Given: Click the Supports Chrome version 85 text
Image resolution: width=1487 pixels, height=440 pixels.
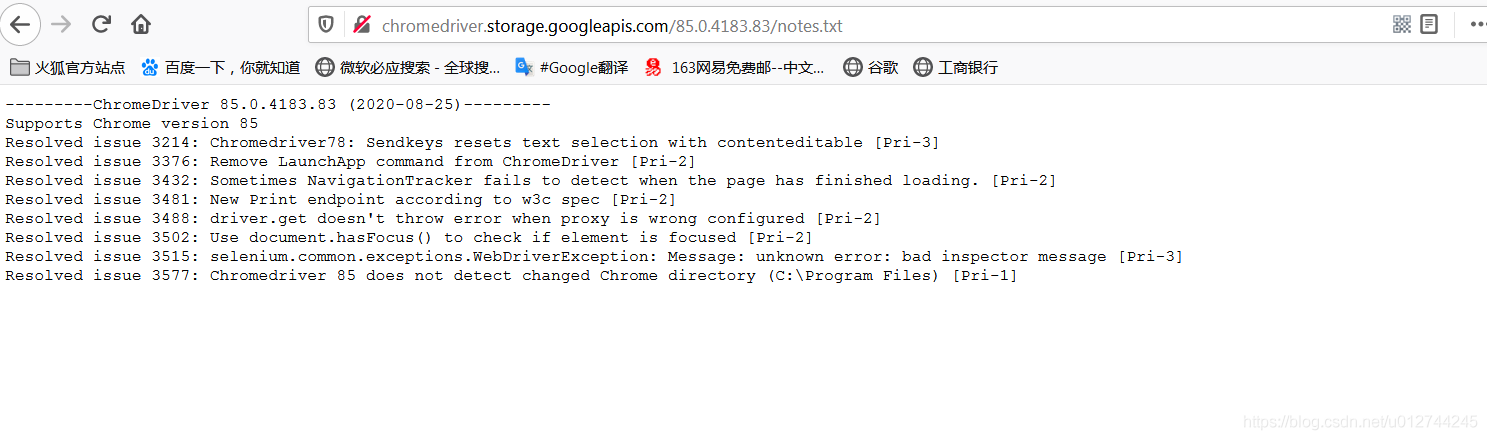Looking at the screenshot, I should pyautogui.click(x=131, y=124).
